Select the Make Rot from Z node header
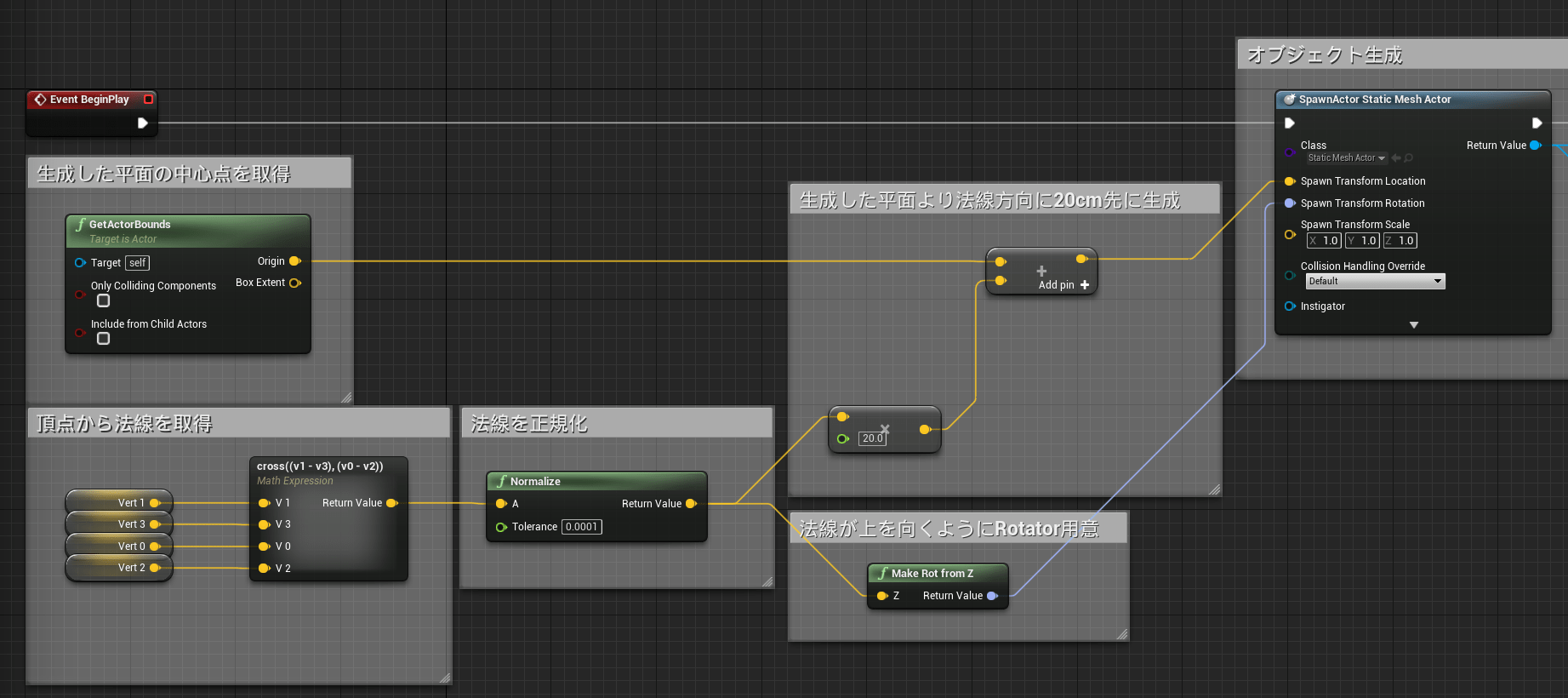1568x698 pixels. coord(938,573)
